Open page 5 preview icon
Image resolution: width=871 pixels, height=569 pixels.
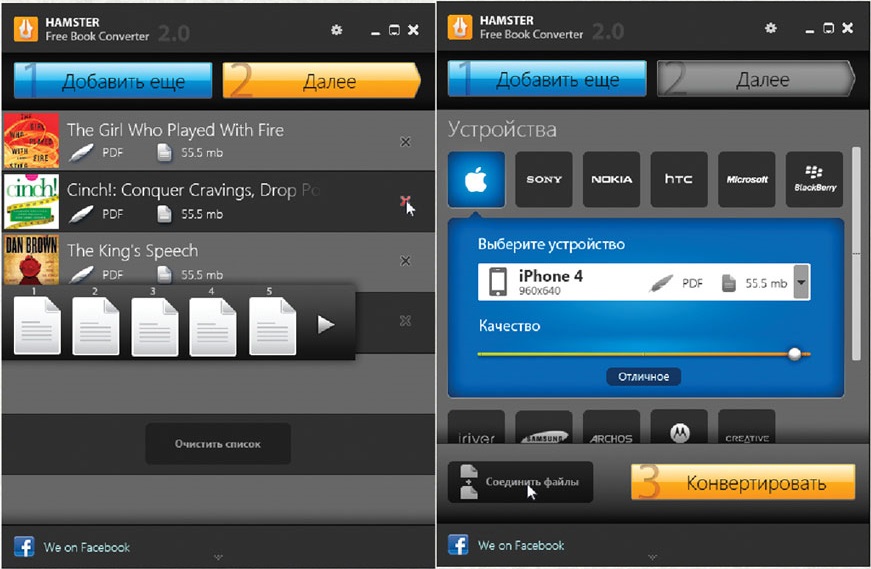(x=272, y=326)
